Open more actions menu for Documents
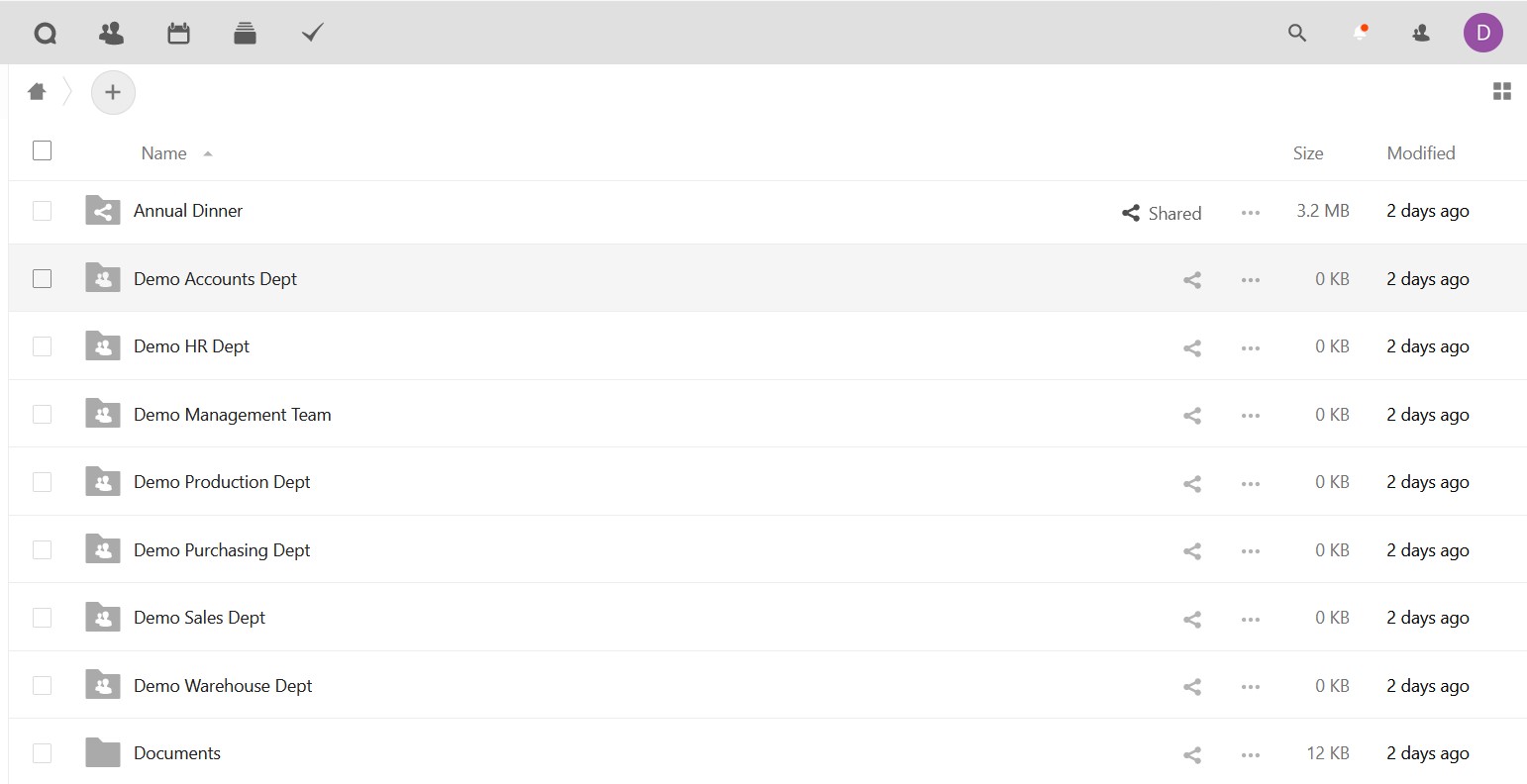 (x=1251, y=754)
